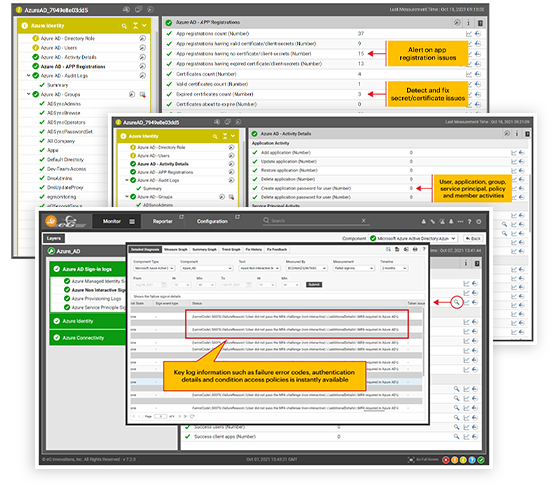Click the Submit button in diagnosis popup
558x501 pixels.
click(x=314, y=285)
